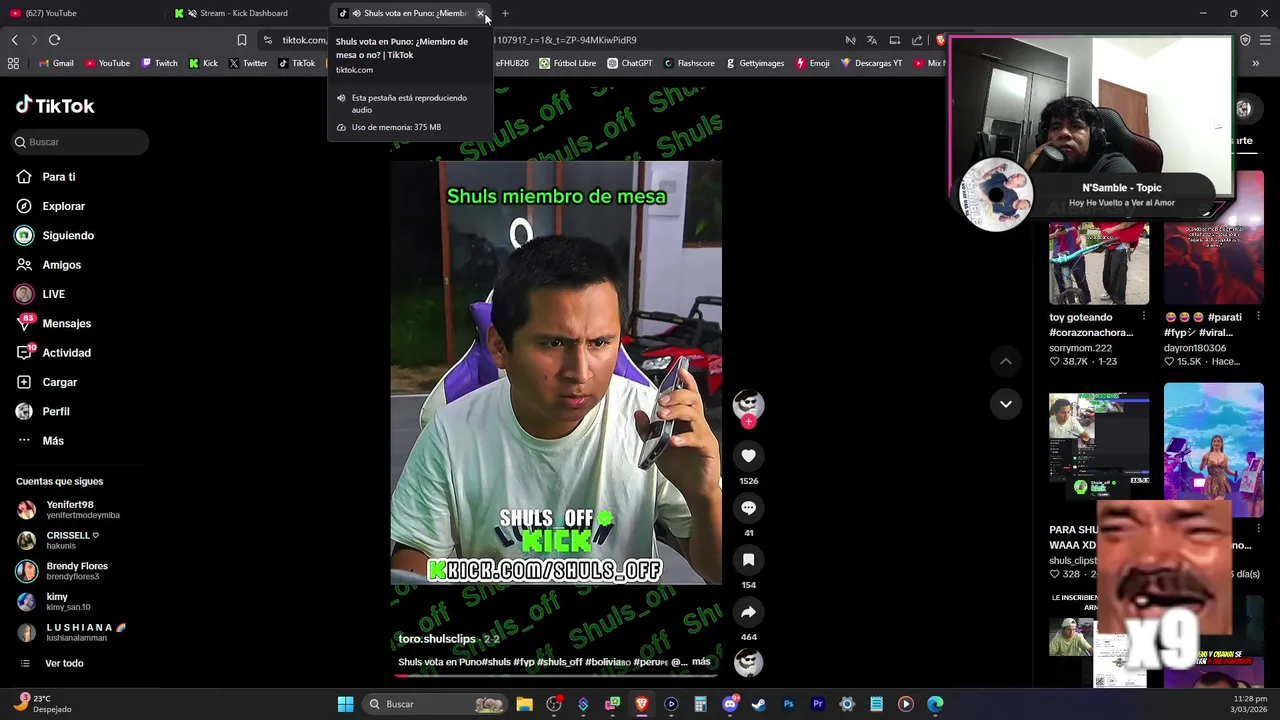The image size is (1280, 720).
Task: Open Brave browser from taskbar
Action: 642,704
